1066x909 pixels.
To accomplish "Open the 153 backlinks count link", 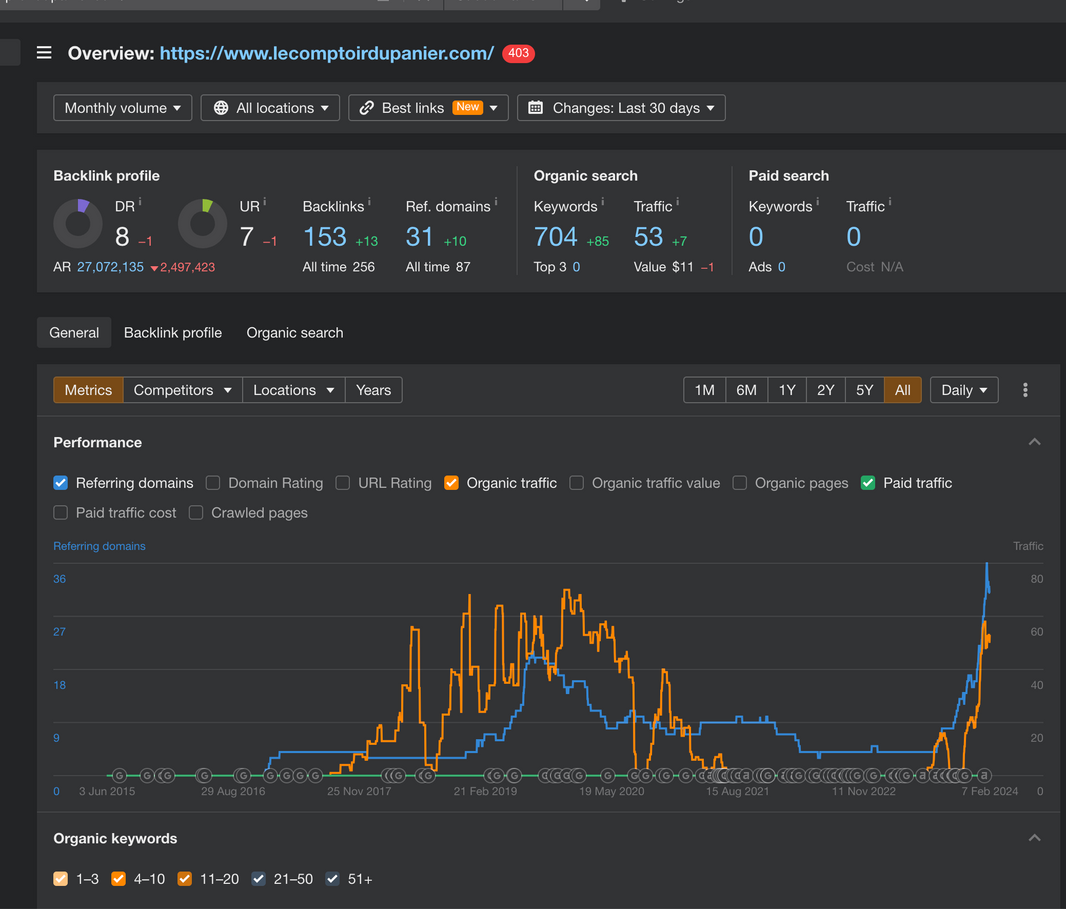I will point(325,237).
